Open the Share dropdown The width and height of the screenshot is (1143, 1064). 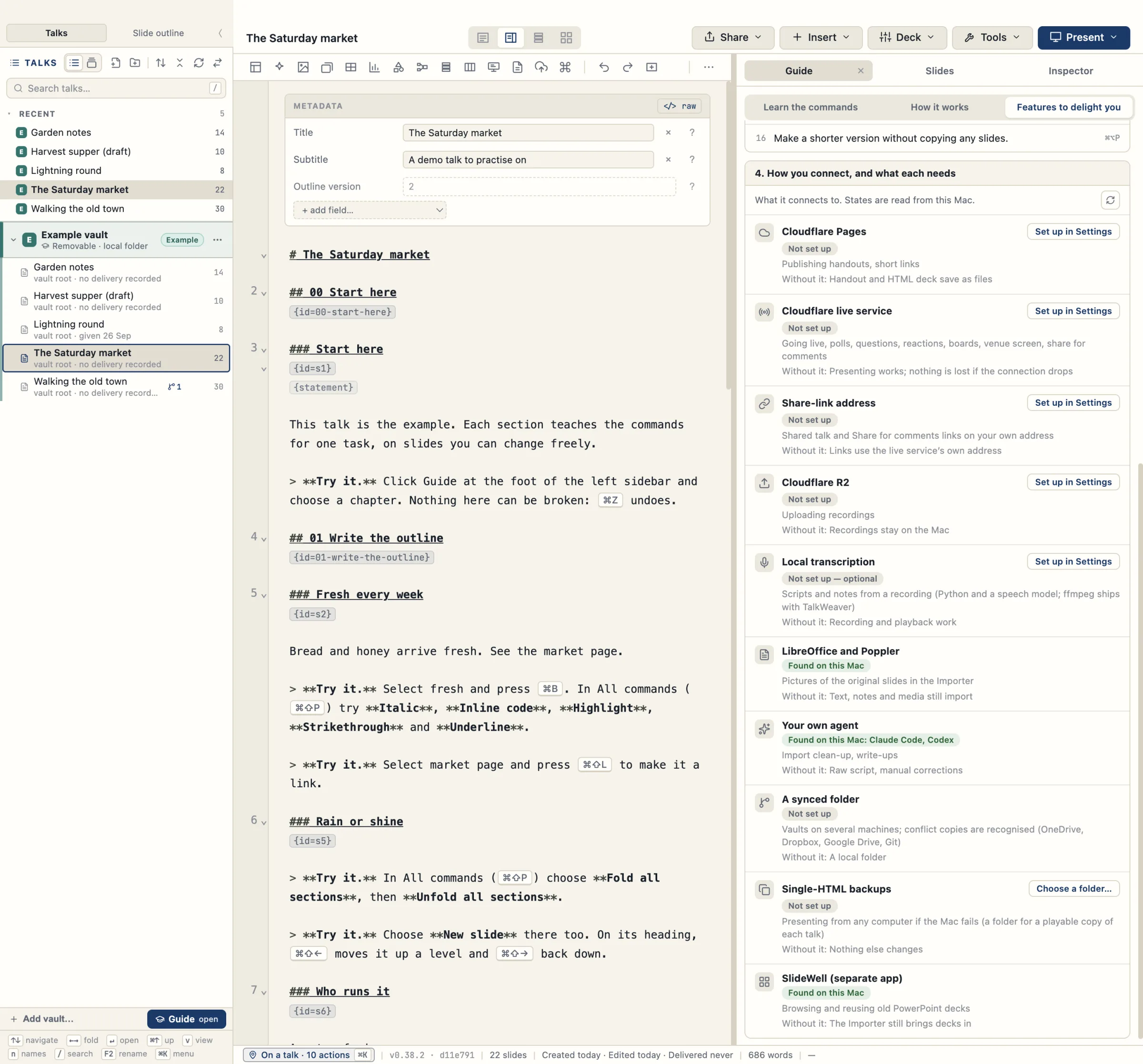732,37
